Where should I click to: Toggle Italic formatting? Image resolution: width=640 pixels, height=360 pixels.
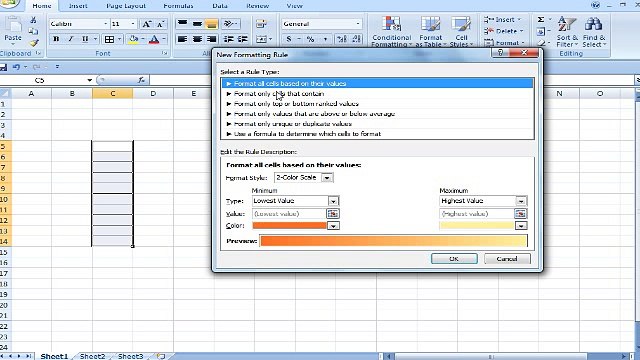click(x=71, y=39)
